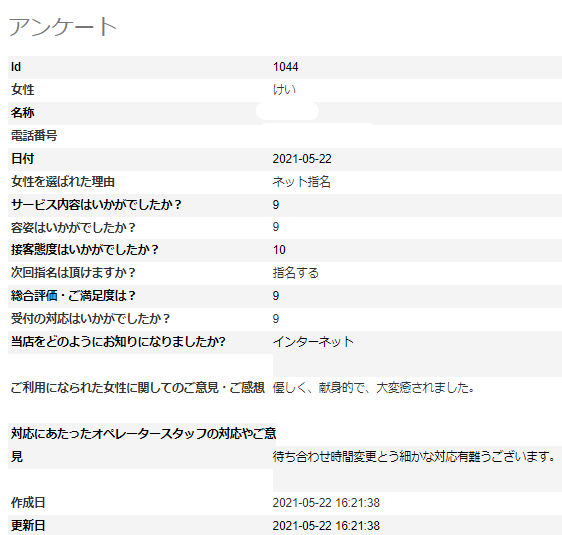Select the 日付 value 2021-05-22
The height and width of the screenshot is (535, 562).
302,159
